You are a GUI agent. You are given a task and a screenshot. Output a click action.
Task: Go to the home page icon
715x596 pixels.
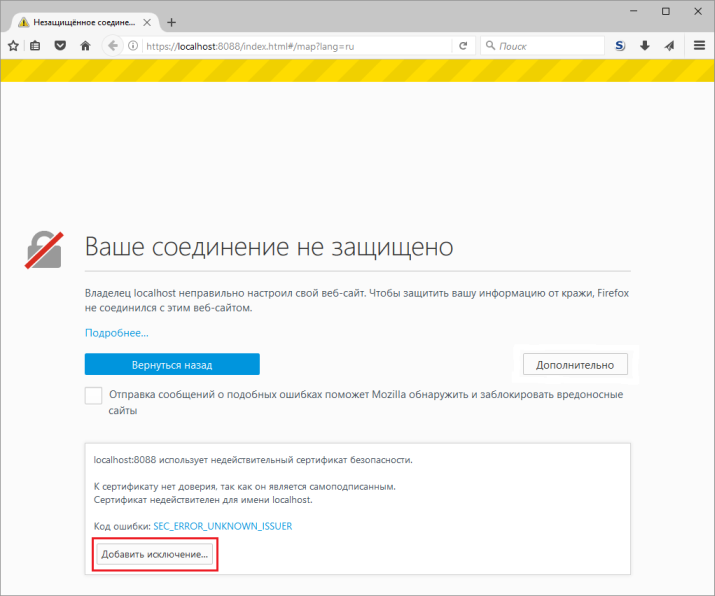(x=85, y=46)
